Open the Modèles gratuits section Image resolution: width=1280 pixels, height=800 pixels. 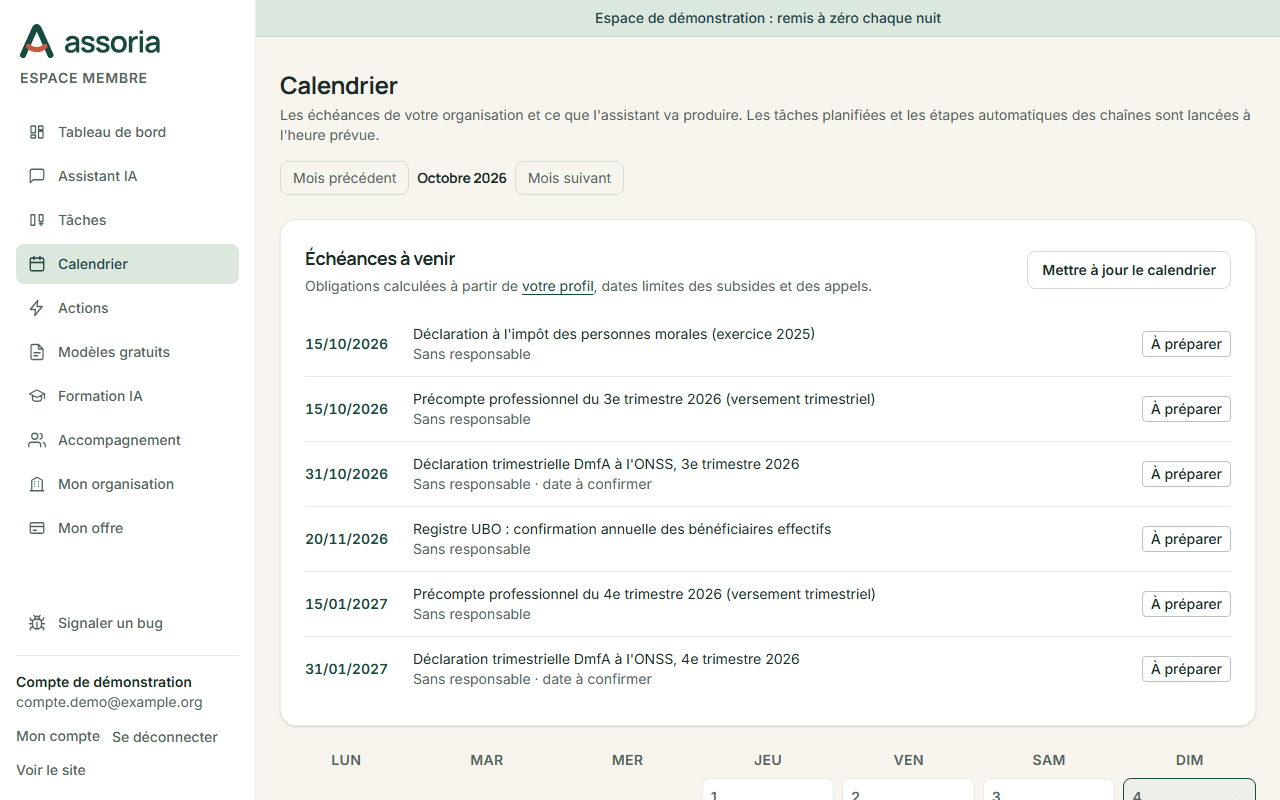coord(127,352)
